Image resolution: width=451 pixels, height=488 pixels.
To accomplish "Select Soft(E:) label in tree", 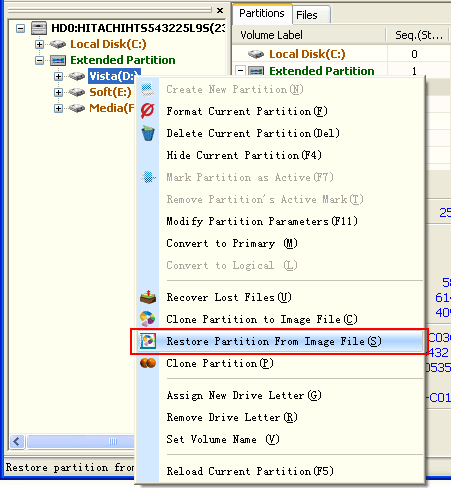I will (110, 92).
